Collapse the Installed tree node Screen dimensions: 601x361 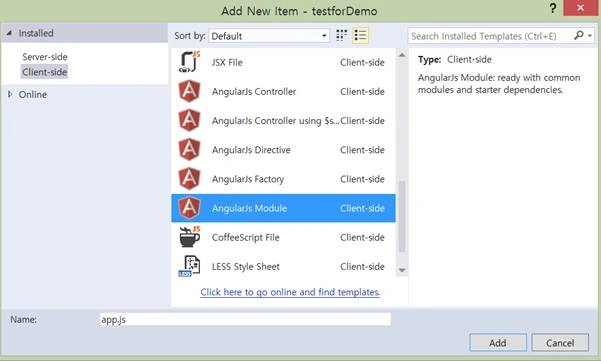pos(9,33)
